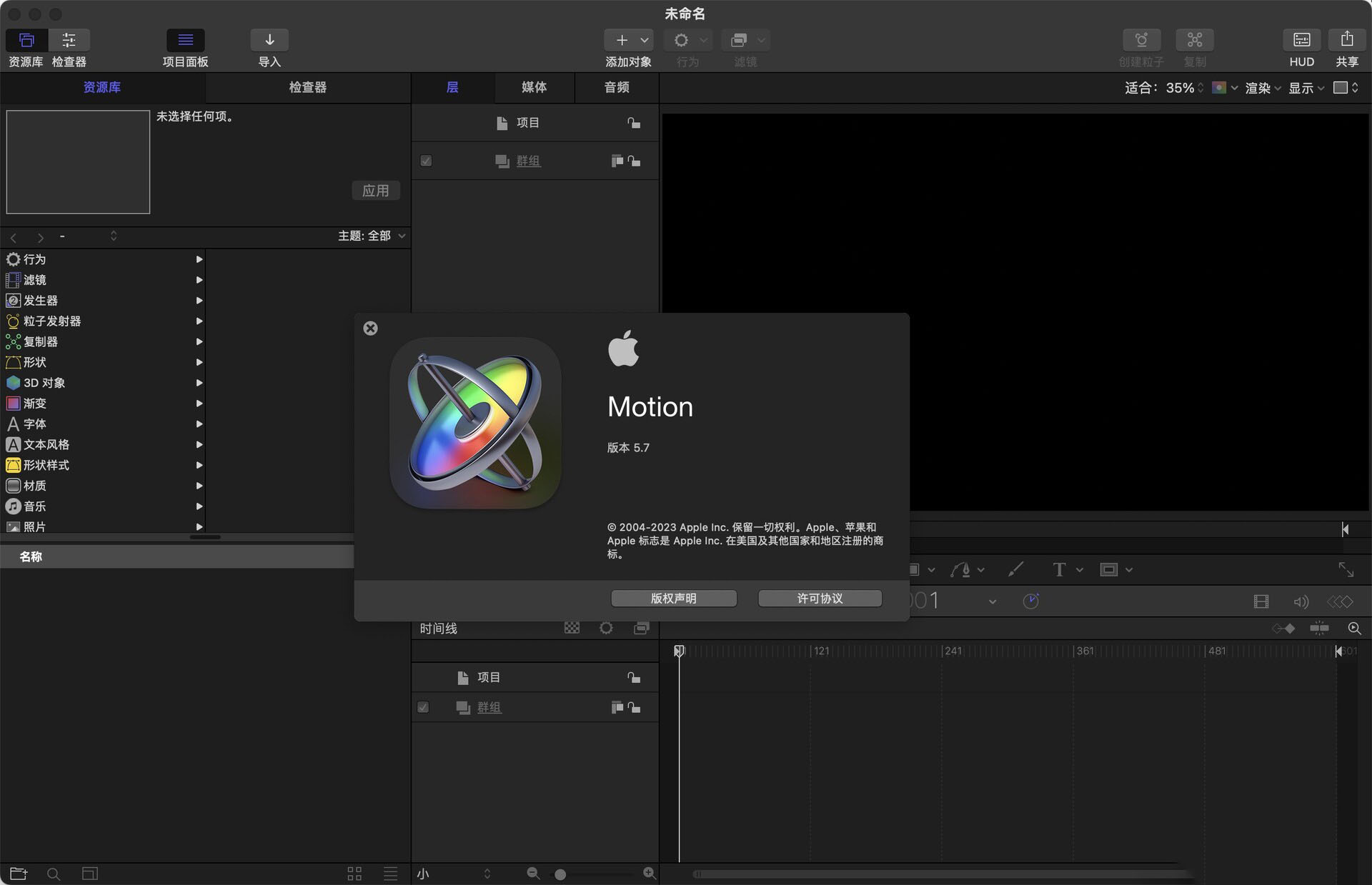
Task: Toggle the 群组 checkbox in timeline list
Action: point(423,707)
